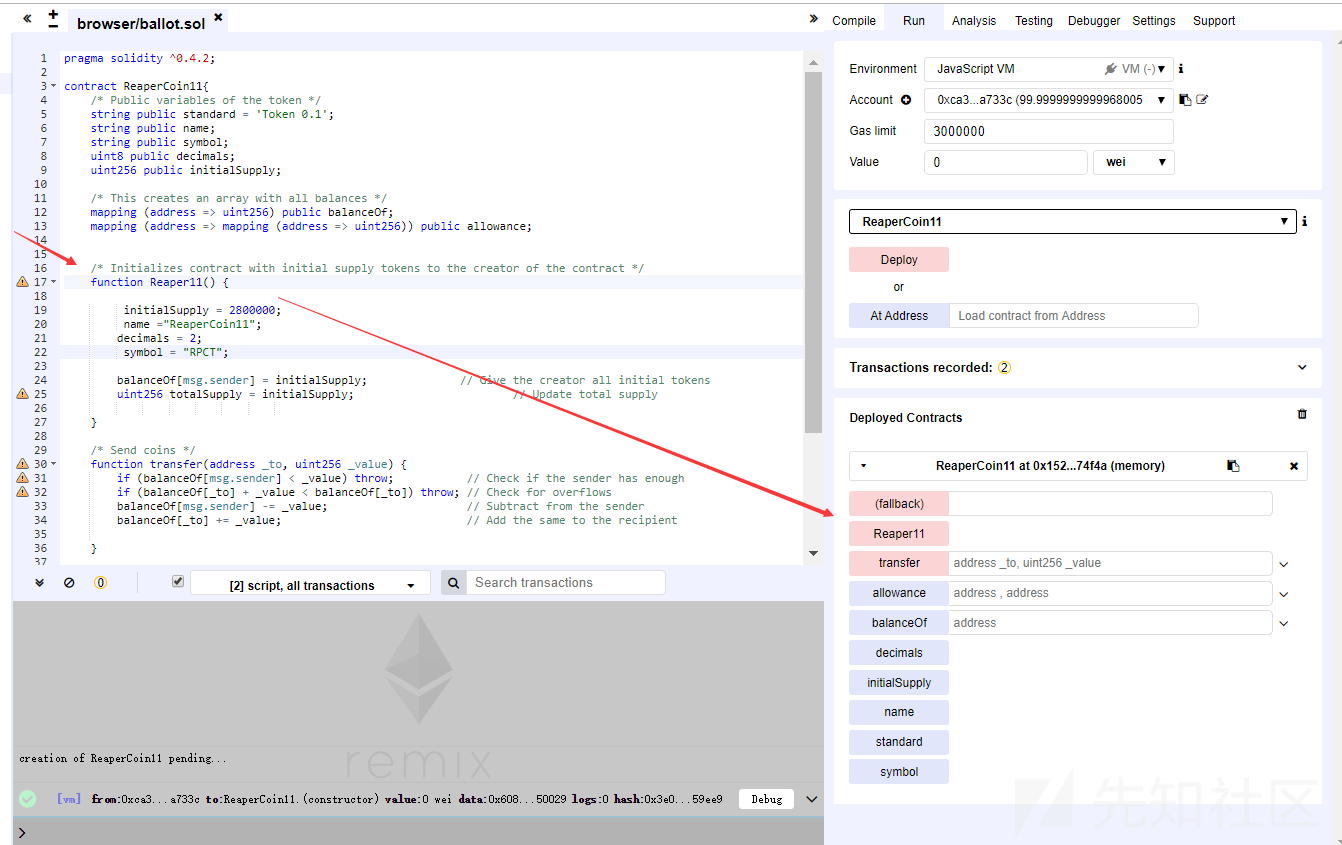The image size is (1342, 845).
Task: Expand the transaction log details chevron
Action: (x=812, y=799)
